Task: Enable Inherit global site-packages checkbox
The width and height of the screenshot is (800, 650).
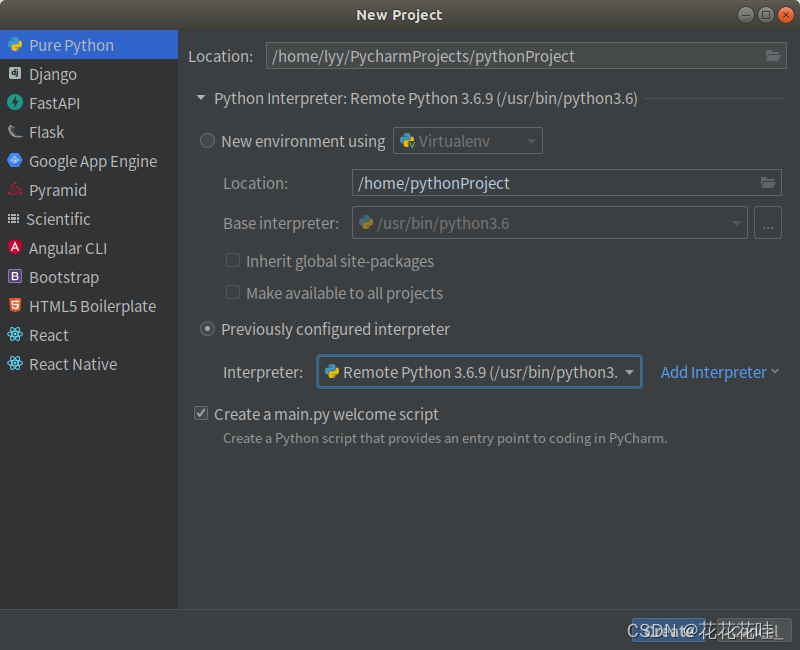Action: [233, 261]
